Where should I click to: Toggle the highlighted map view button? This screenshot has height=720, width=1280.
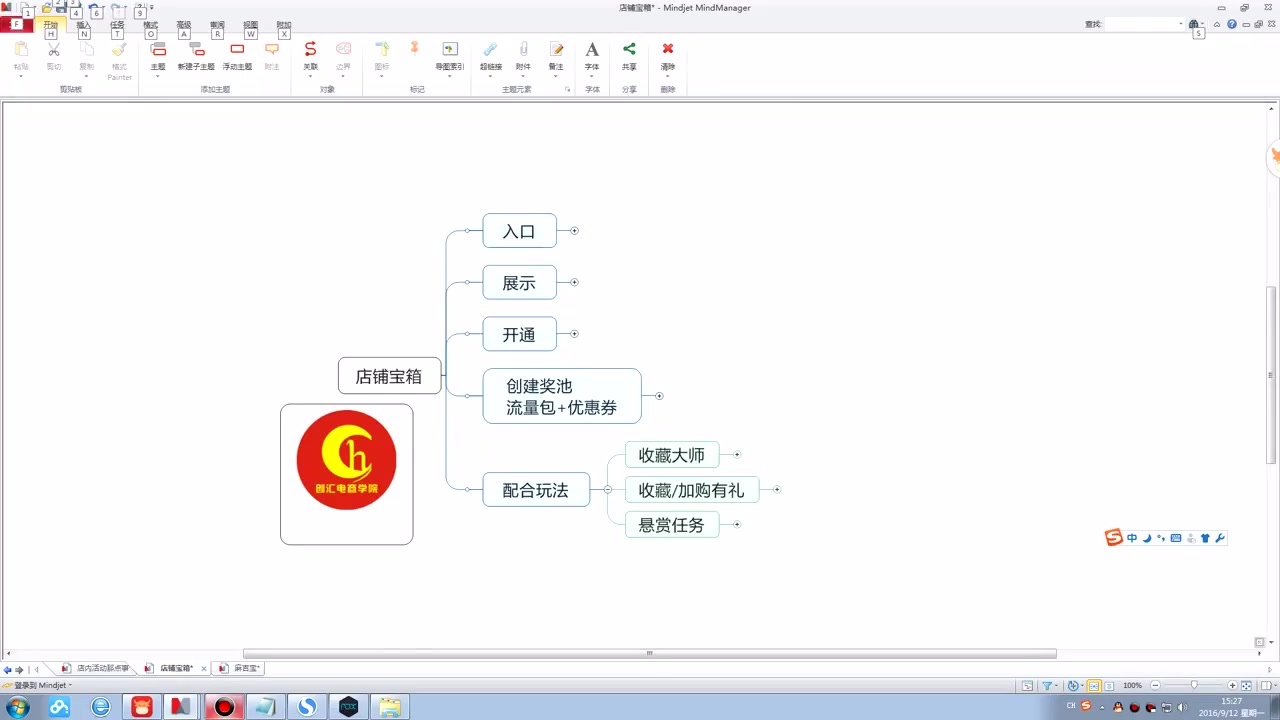click(1093, 686)
